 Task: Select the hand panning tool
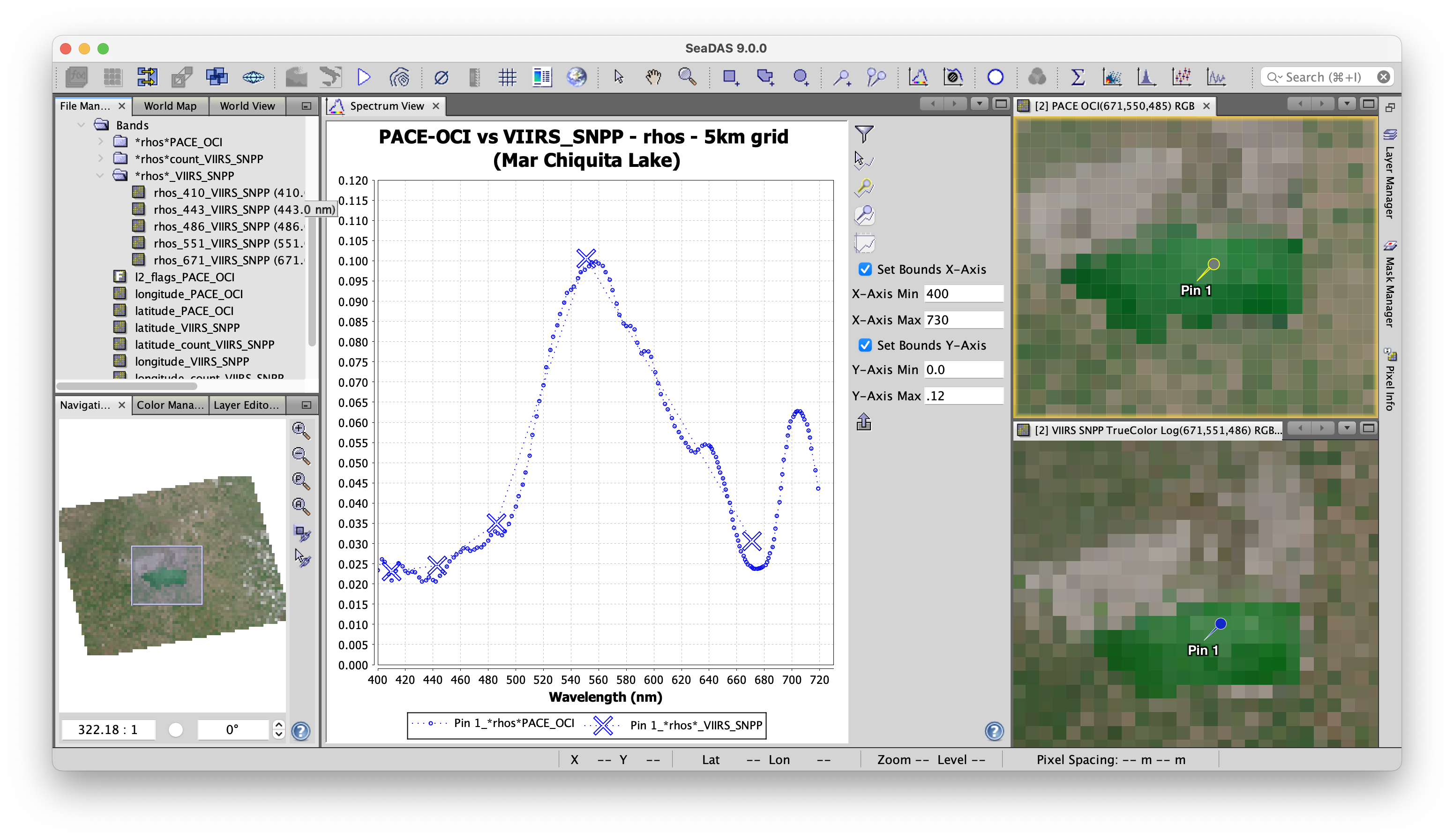(653, 77)
